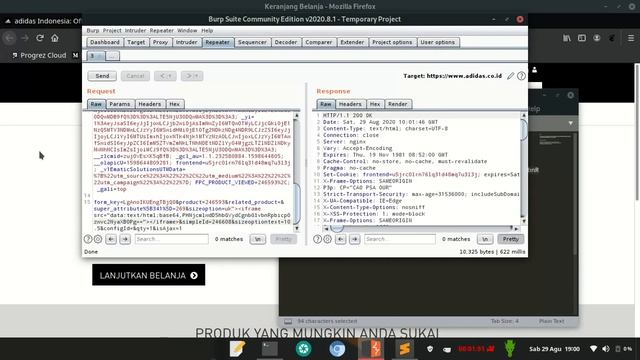Open the Burp menu
The image size is (640, 360).
(x=93, y=31)
